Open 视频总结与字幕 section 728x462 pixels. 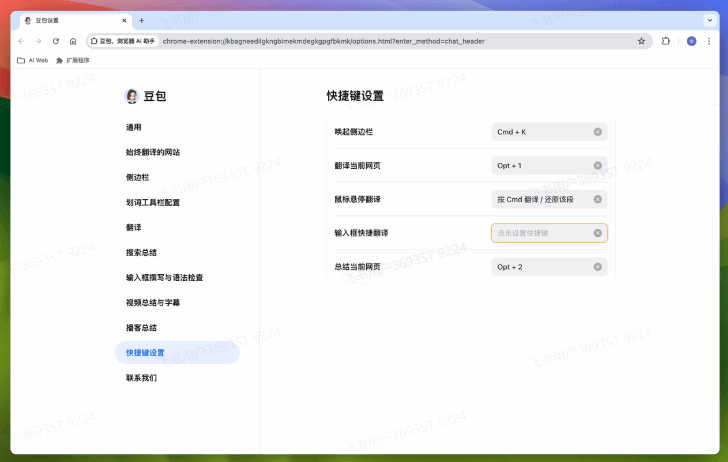pos(153,303)
